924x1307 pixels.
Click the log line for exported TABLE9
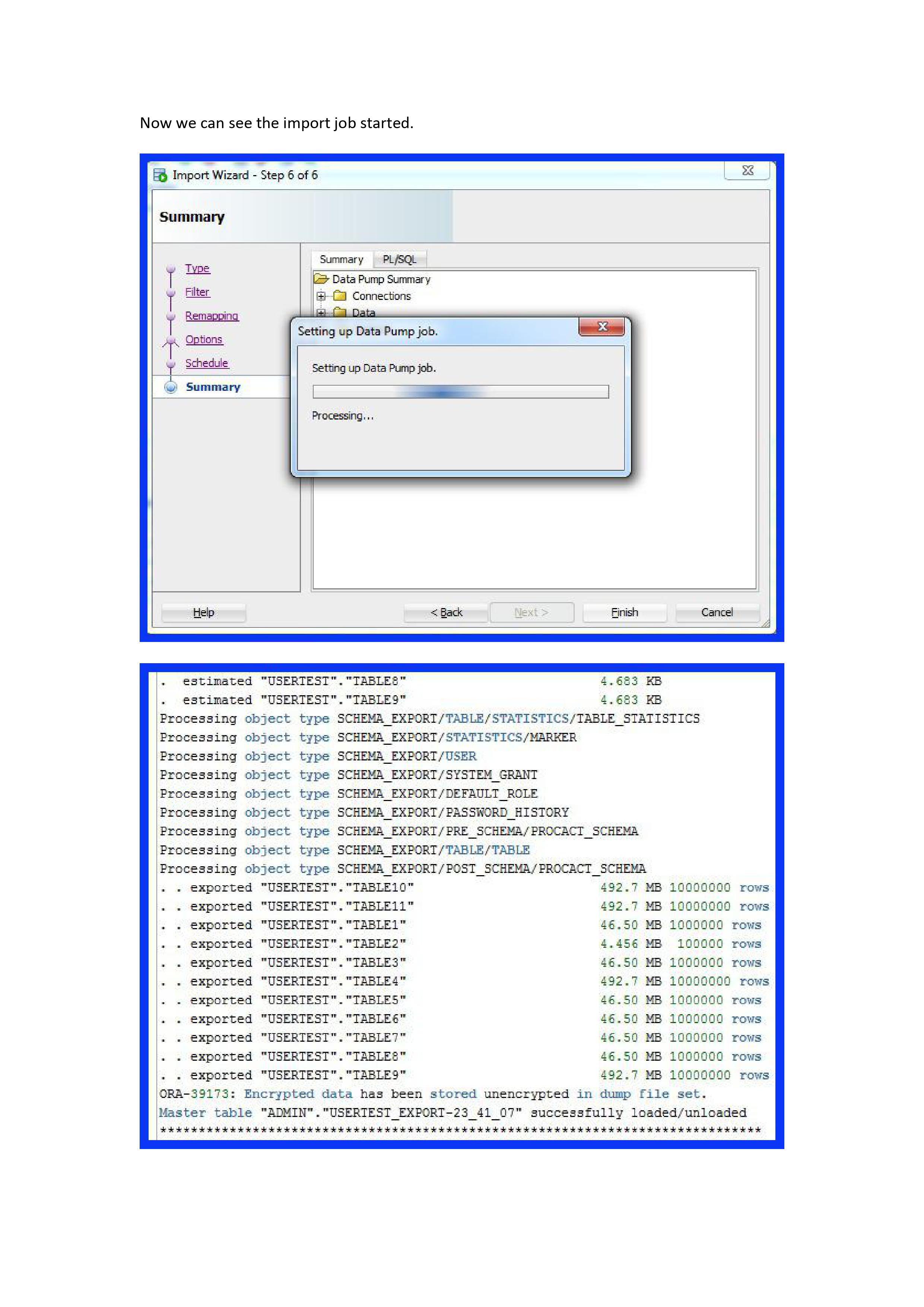pyautogui.click(x=464, y=1075)
